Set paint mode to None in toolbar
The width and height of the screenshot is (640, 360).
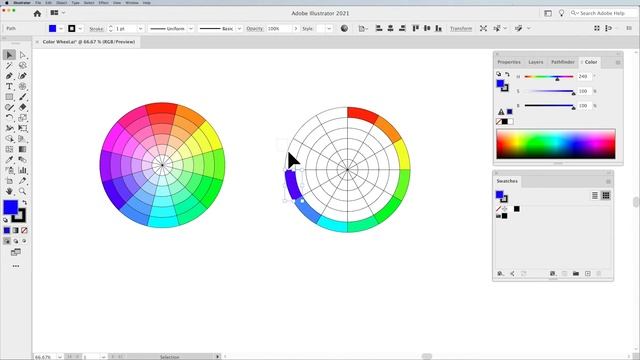click(x=24, y=231)
